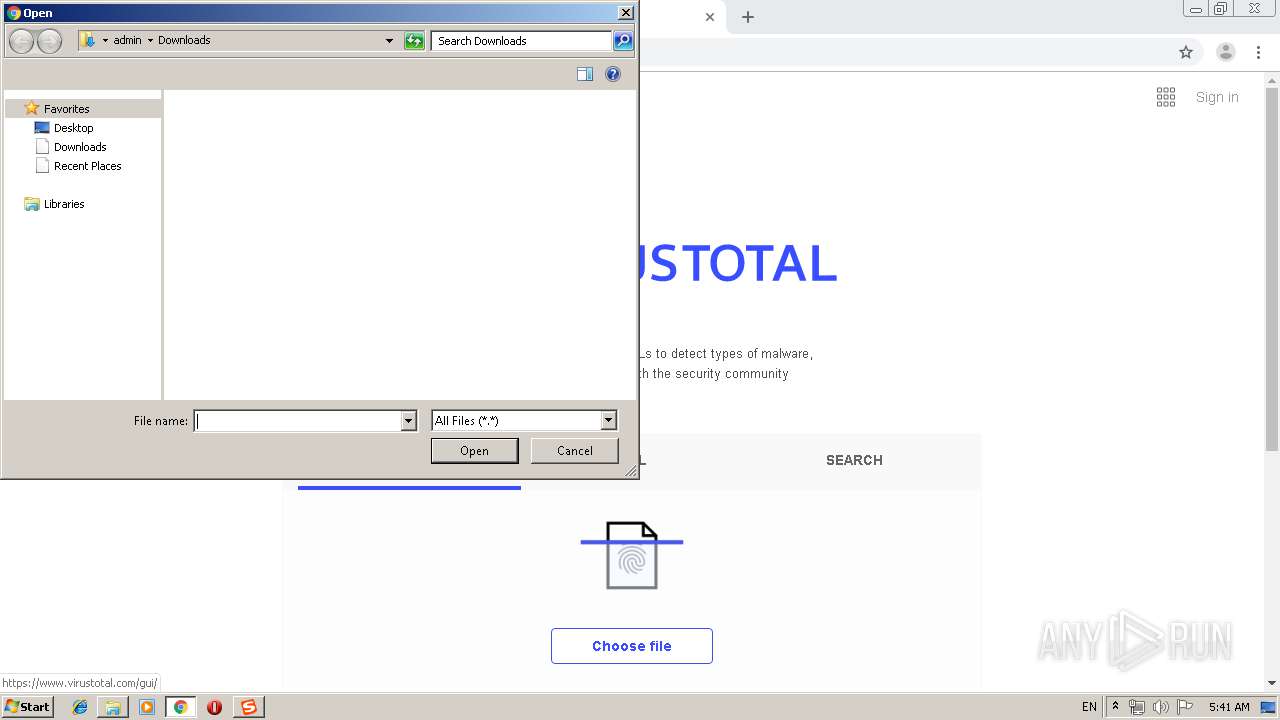Expand the arrow between admin and Downloads

click(x=150, y=40)
